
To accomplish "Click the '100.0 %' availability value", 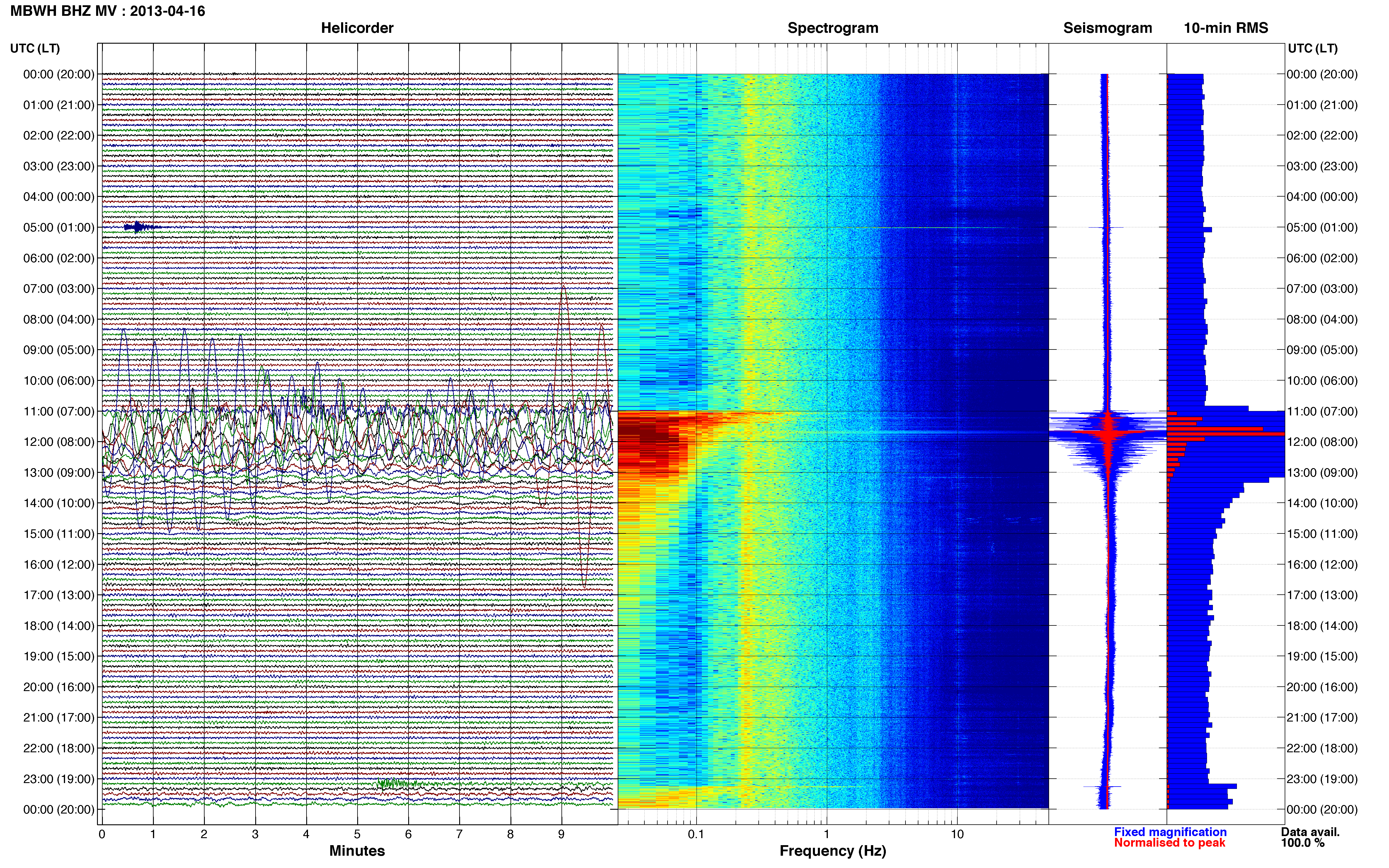I will pyautogui.click(x=1302, y=843).
